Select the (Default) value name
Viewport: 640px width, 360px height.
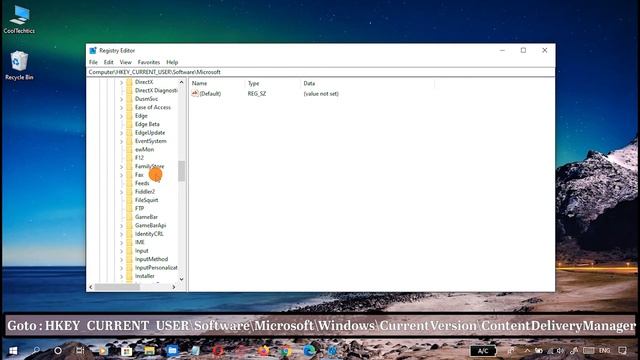(x=210, y=93)
